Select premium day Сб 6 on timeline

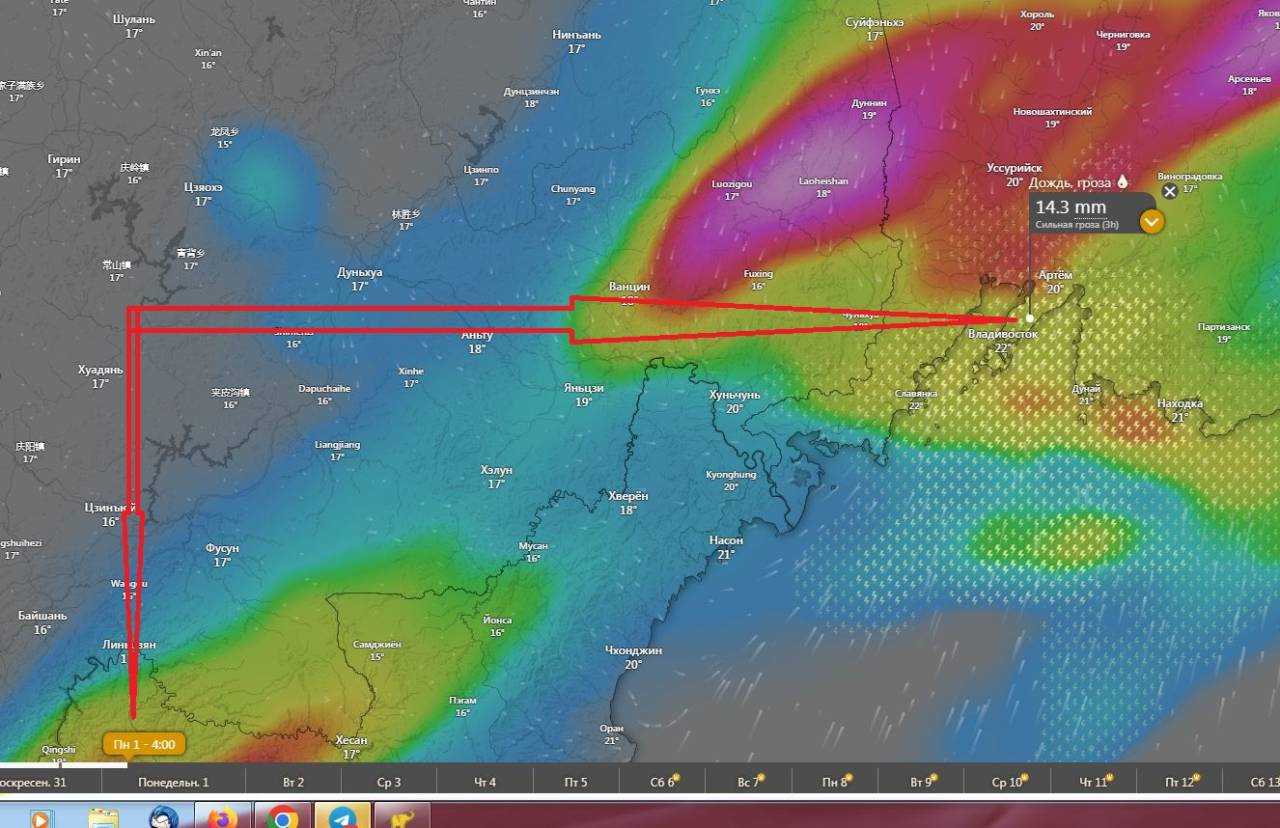pyautogui.click(x=663, y=782)
